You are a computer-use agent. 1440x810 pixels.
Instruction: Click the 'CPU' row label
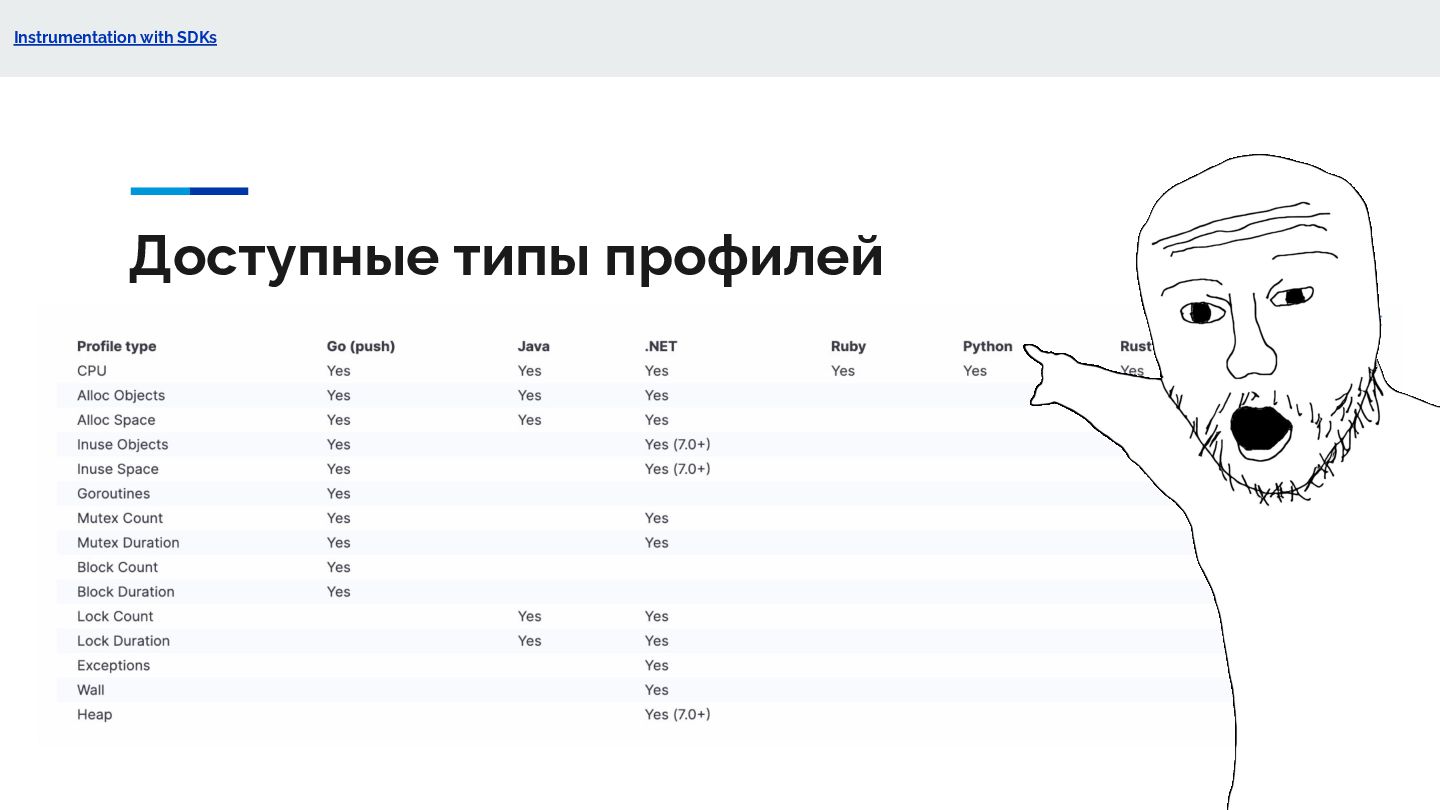92,371
